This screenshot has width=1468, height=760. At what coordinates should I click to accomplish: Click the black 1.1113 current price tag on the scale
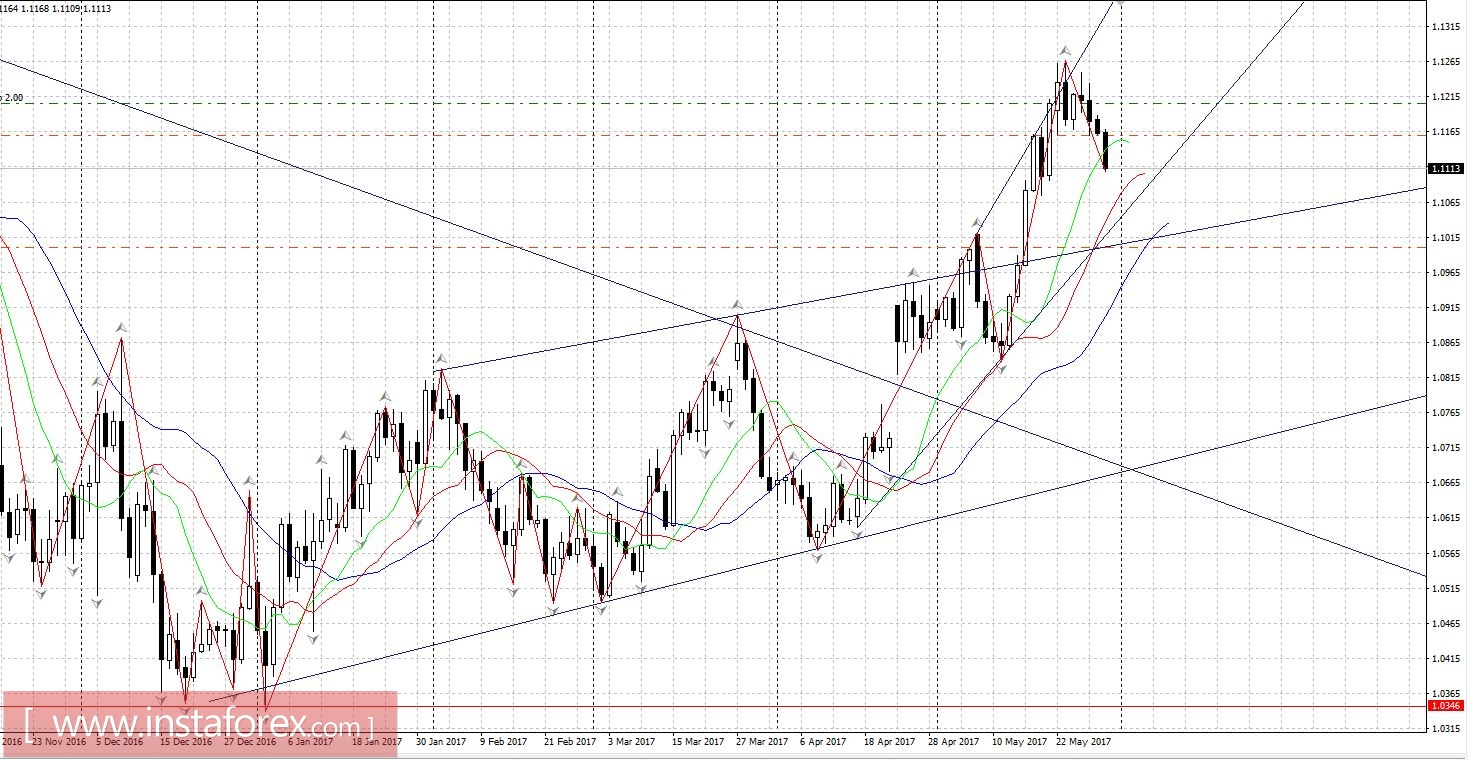tap(1444, 168)
